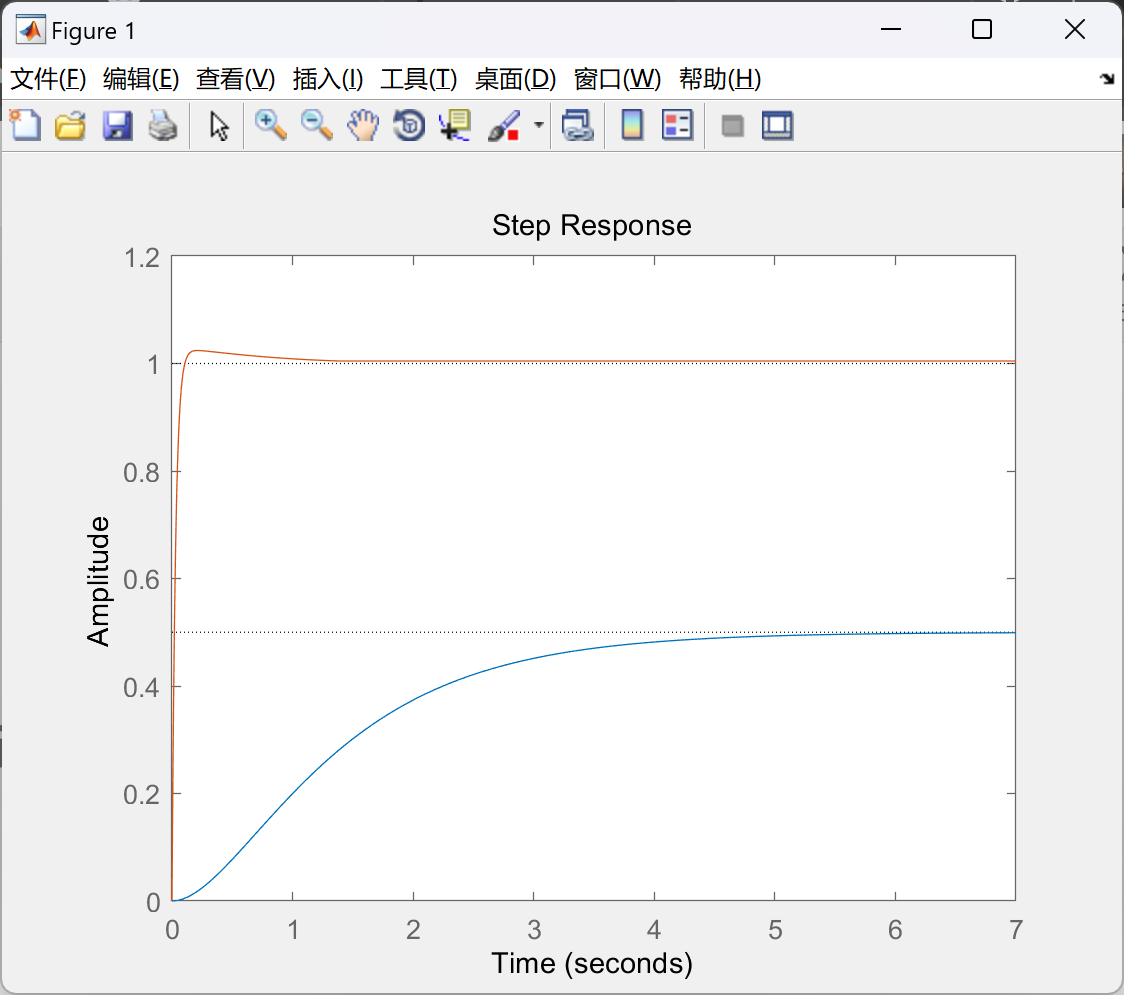This screenshot has width=1124, height=995.
Task: Click x-axis tick label 7
Action: (x=1015, y=930)
